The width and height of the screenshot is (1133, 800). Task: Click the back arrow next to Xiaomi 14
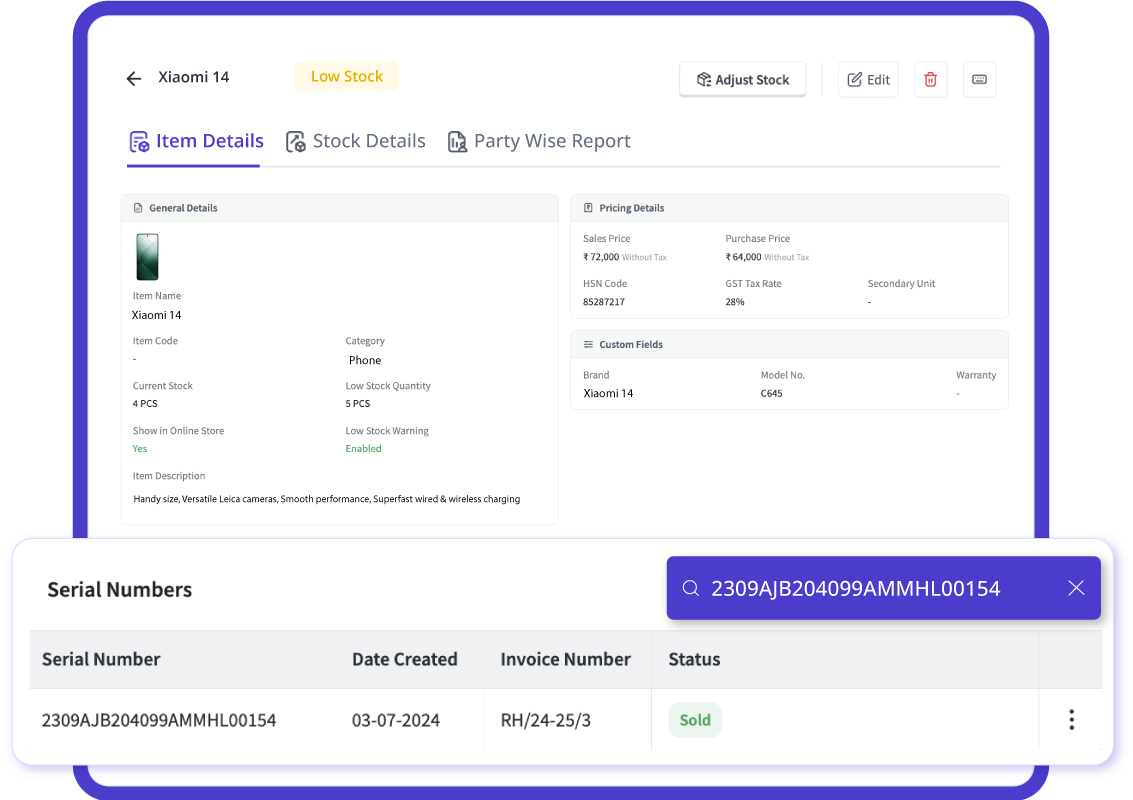pyautogui.click(x=134, y=78)
